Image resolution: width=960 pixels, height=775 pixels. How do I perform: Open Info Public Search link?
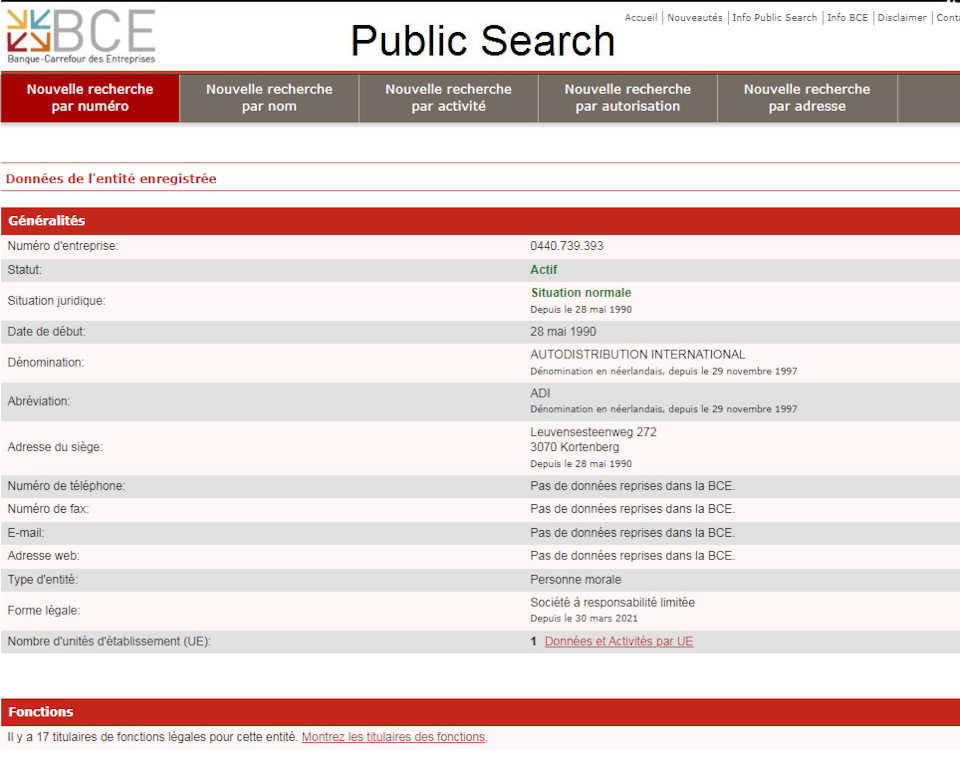pos(774,18)
